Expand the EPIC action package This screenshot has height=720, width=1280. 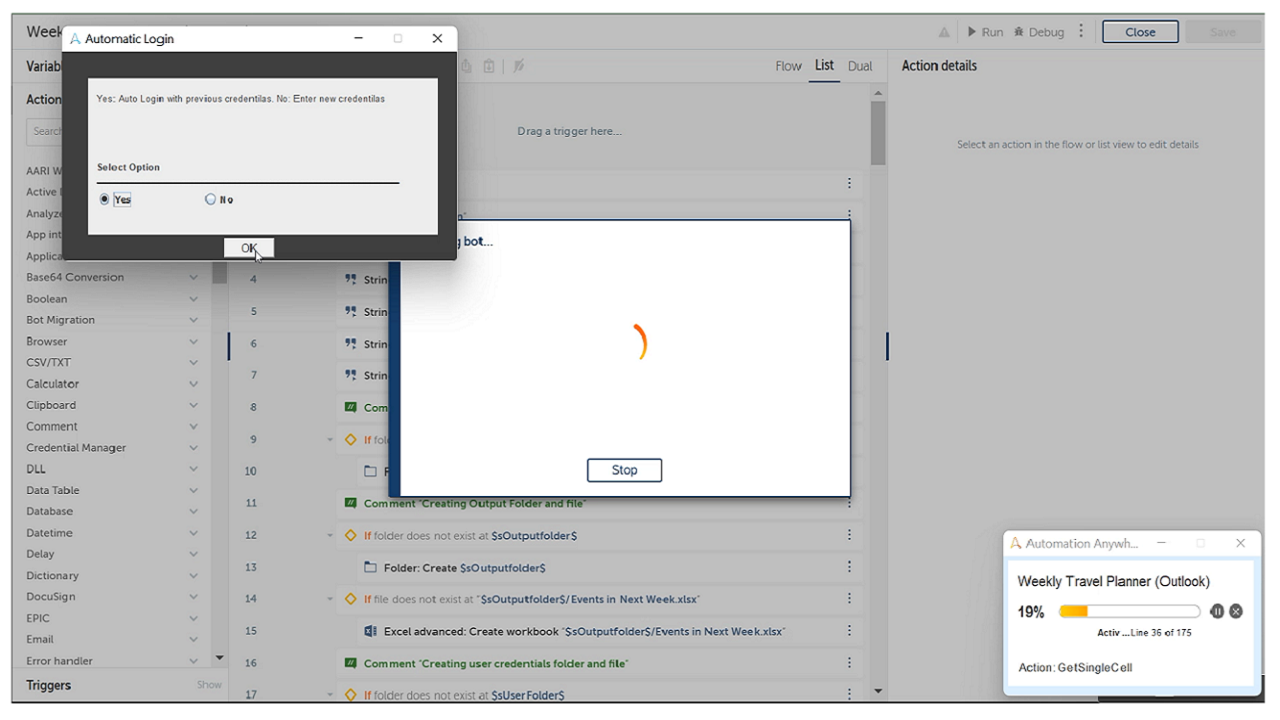[194, 618]
